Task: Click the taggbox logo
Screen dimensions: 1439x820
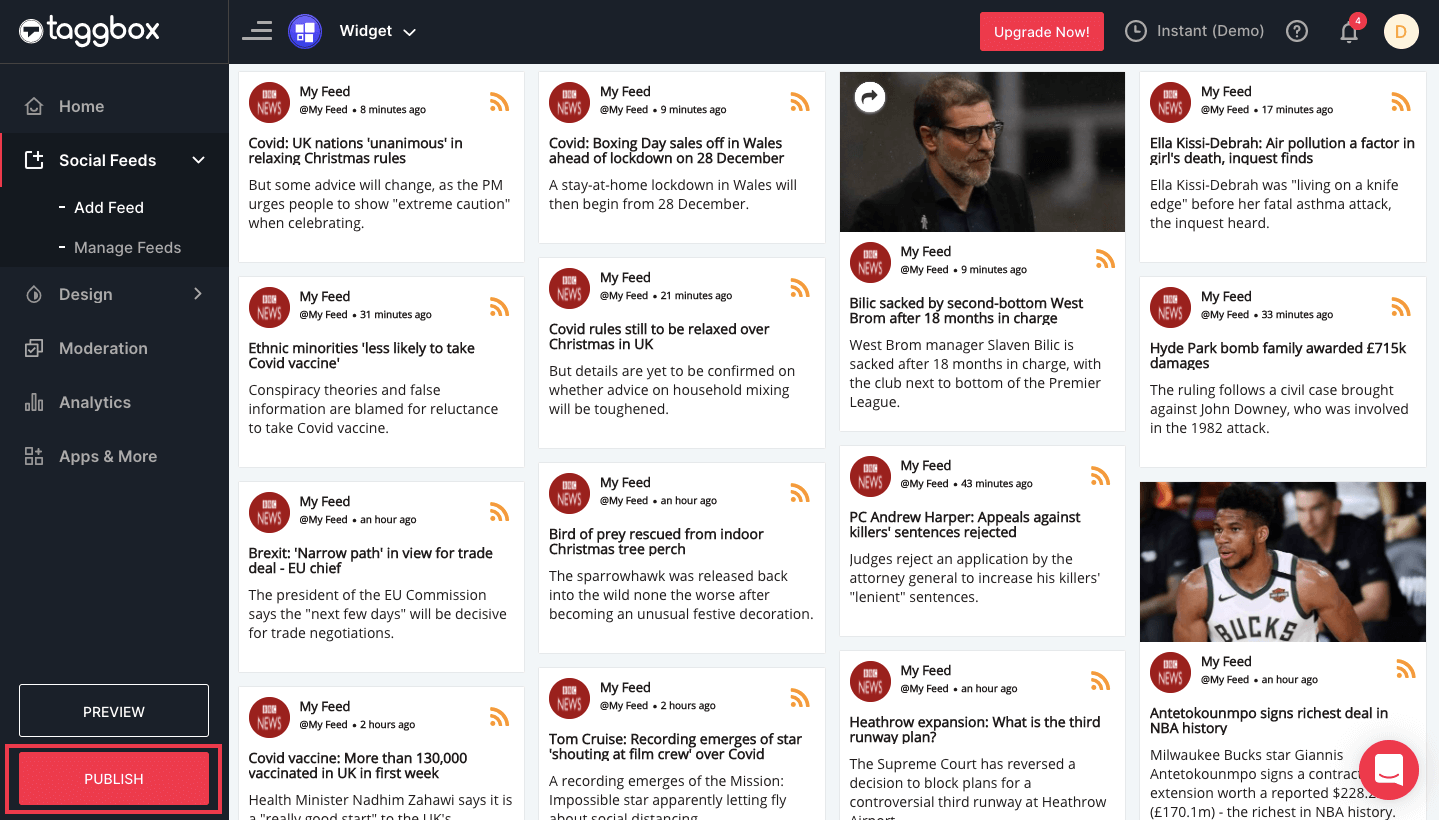Action: 89,31
